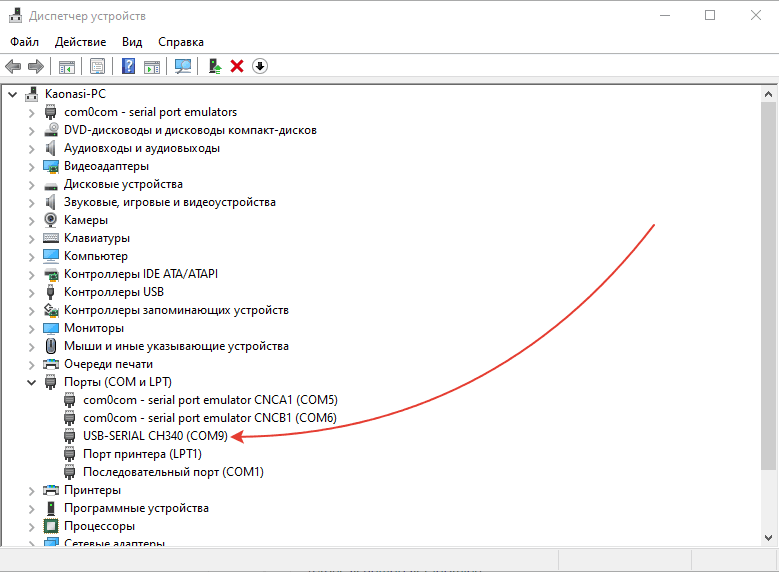Expand the Принтеры category
Image resolution: width=779 pixels, height=572 pixels.
click(31, 490)
